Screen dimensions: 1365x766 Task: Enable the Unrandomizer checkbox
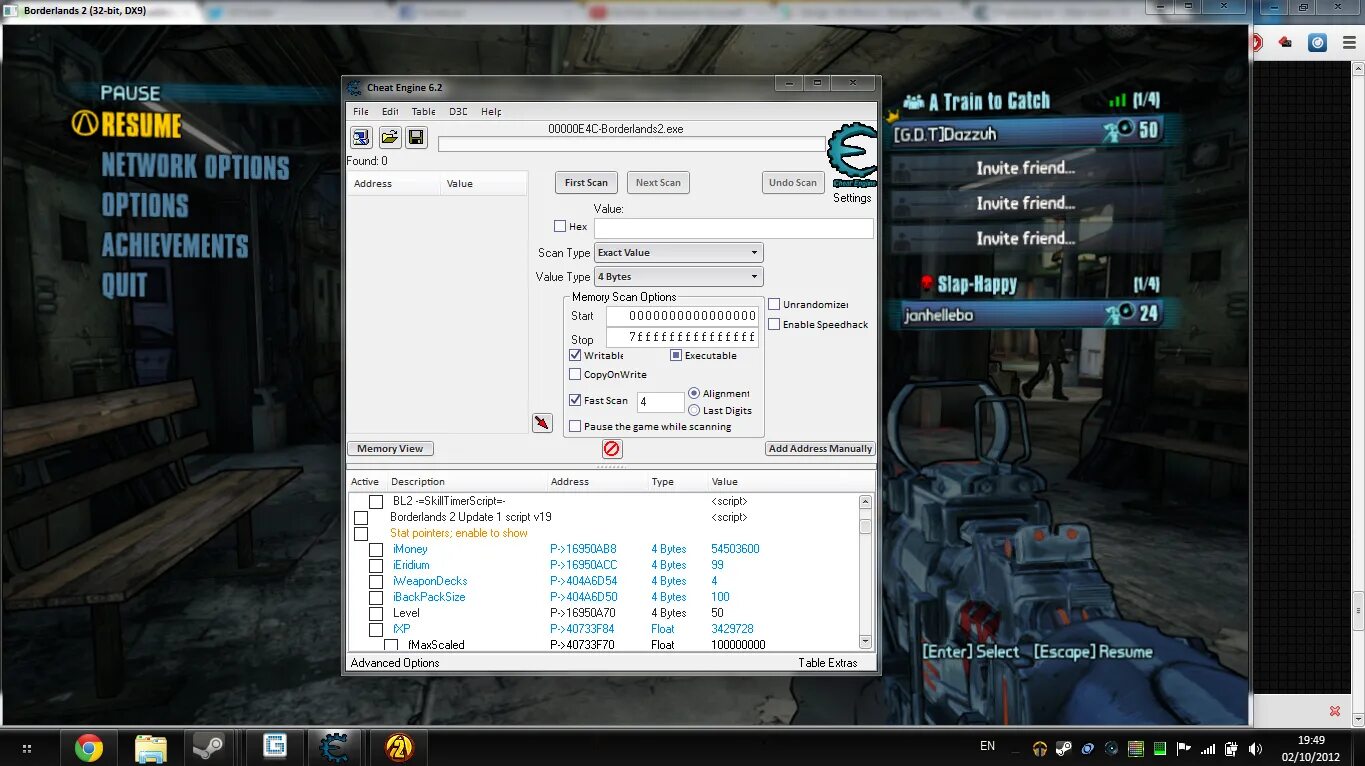coord(774,304)
